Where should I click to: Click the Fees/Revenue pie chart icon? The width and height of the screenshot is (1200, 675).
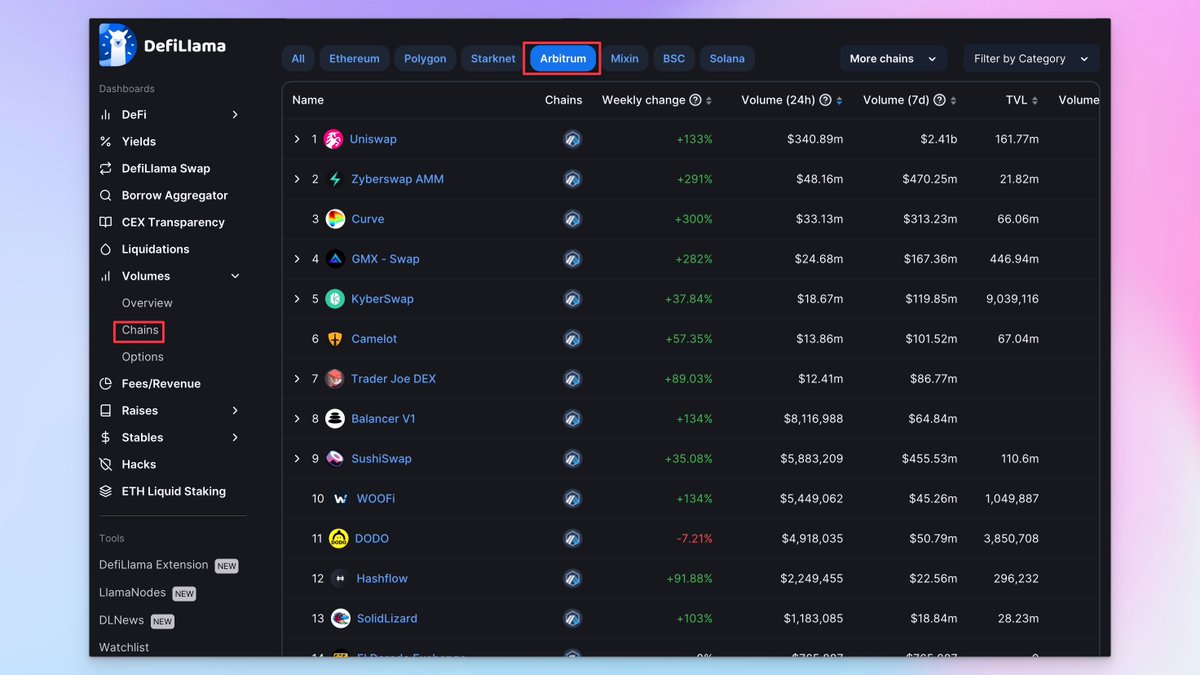106,384
